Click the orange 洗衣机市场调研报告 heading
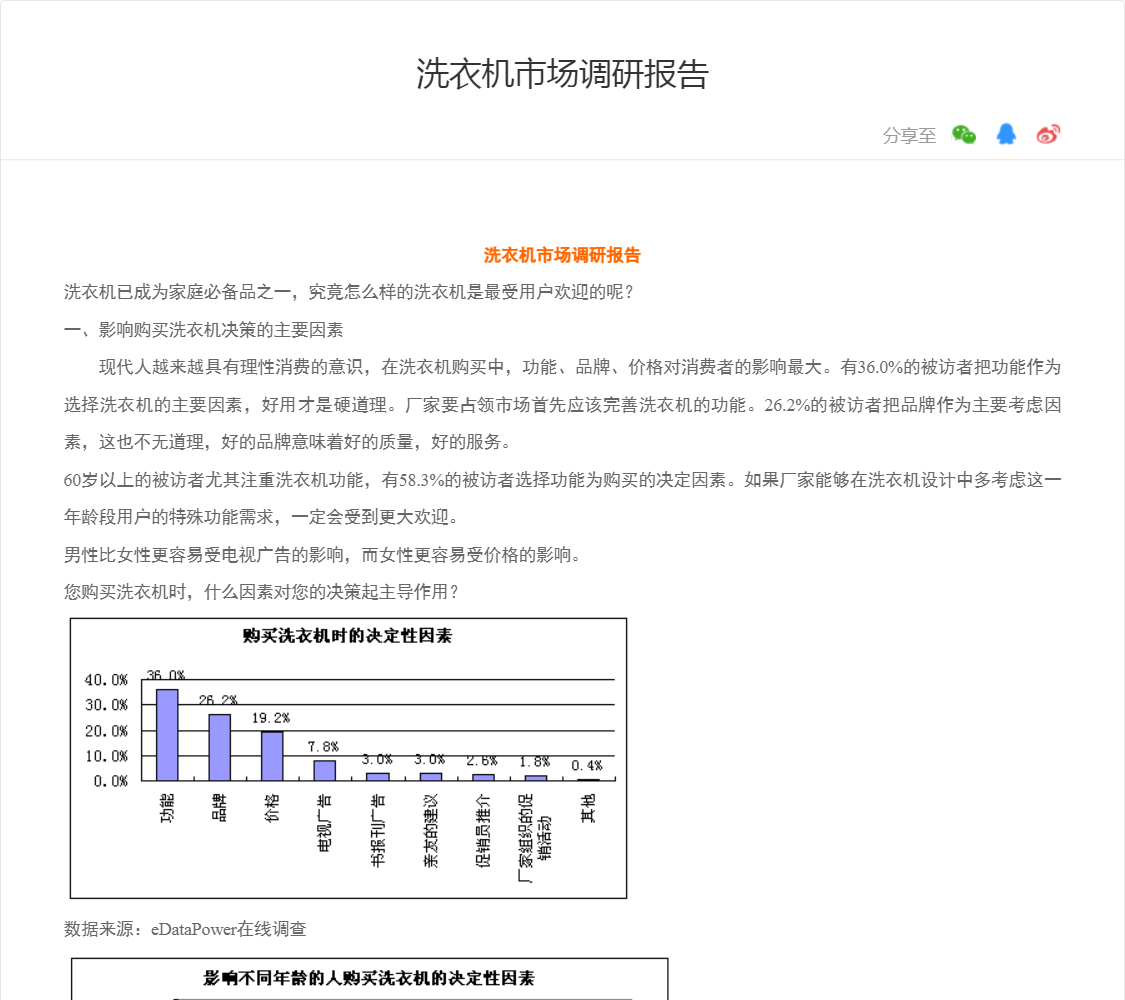 tap(562, 255)
